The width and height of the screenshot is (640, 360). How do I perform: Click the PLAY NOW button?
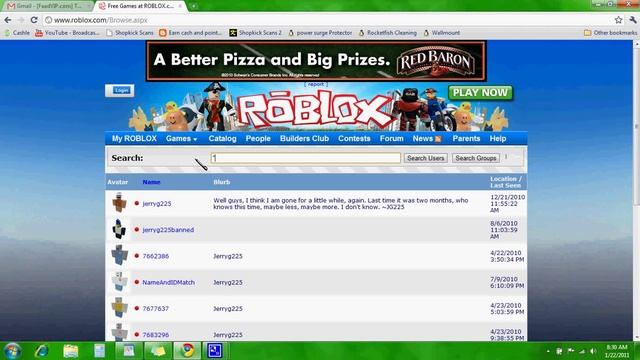coord(480,93)
